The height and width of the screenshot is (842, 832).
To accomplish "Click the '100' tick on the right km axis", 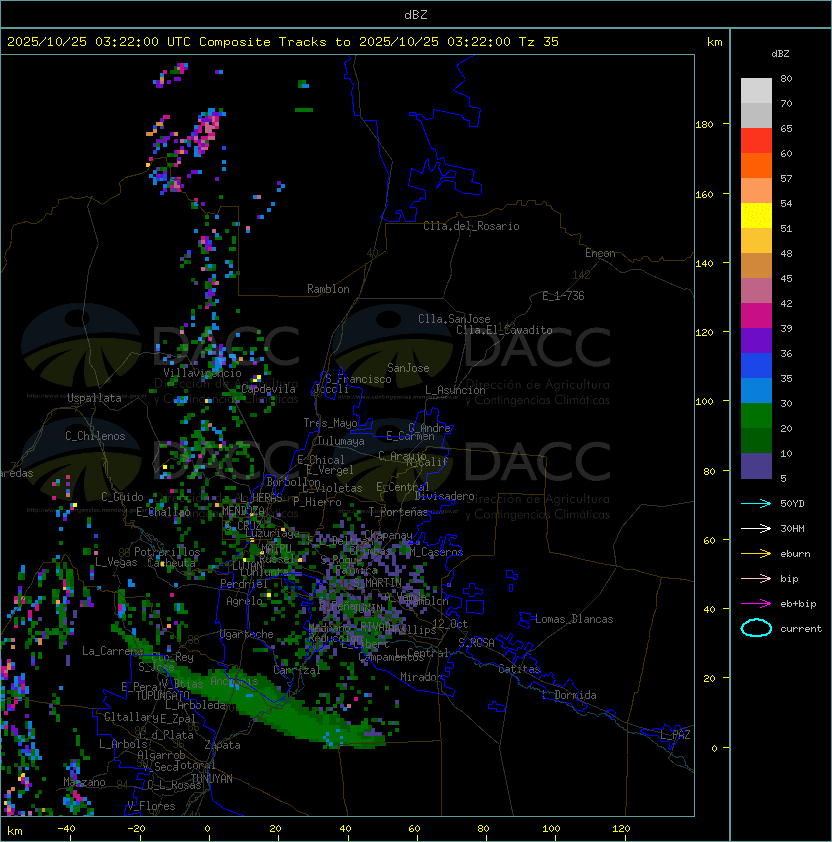I will click(x=704, y=402).
